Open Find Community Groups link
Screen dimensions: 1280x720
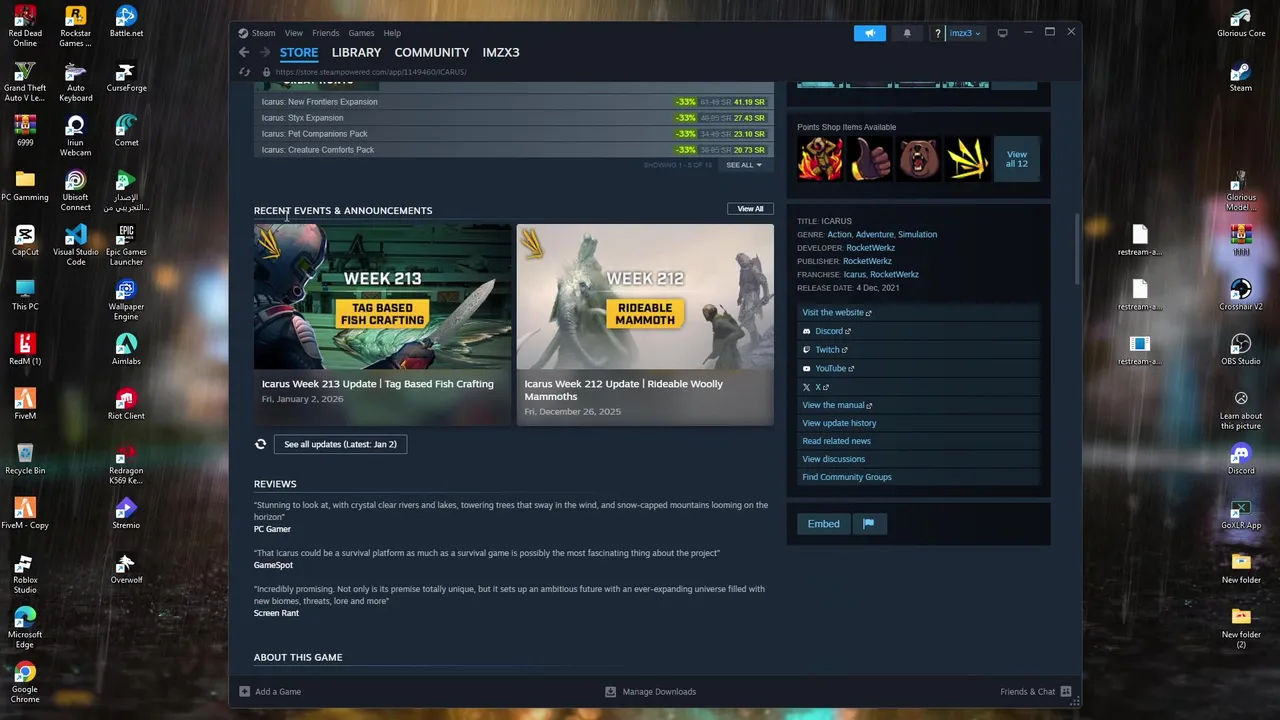click(x=846, y=477)
